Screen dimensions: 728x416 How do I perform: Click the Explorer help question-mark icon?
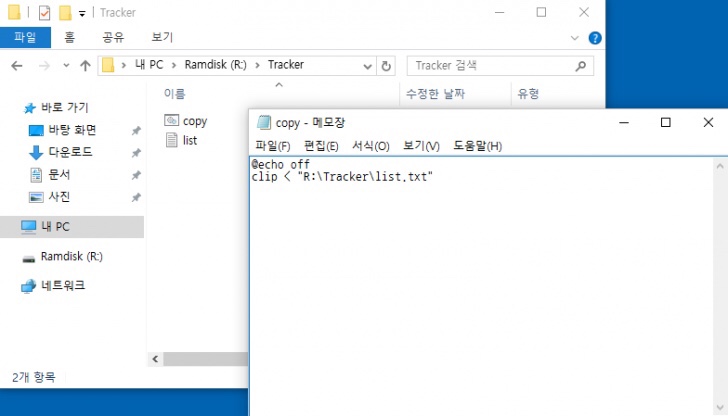pyautogui.click(x=595, y=38)
